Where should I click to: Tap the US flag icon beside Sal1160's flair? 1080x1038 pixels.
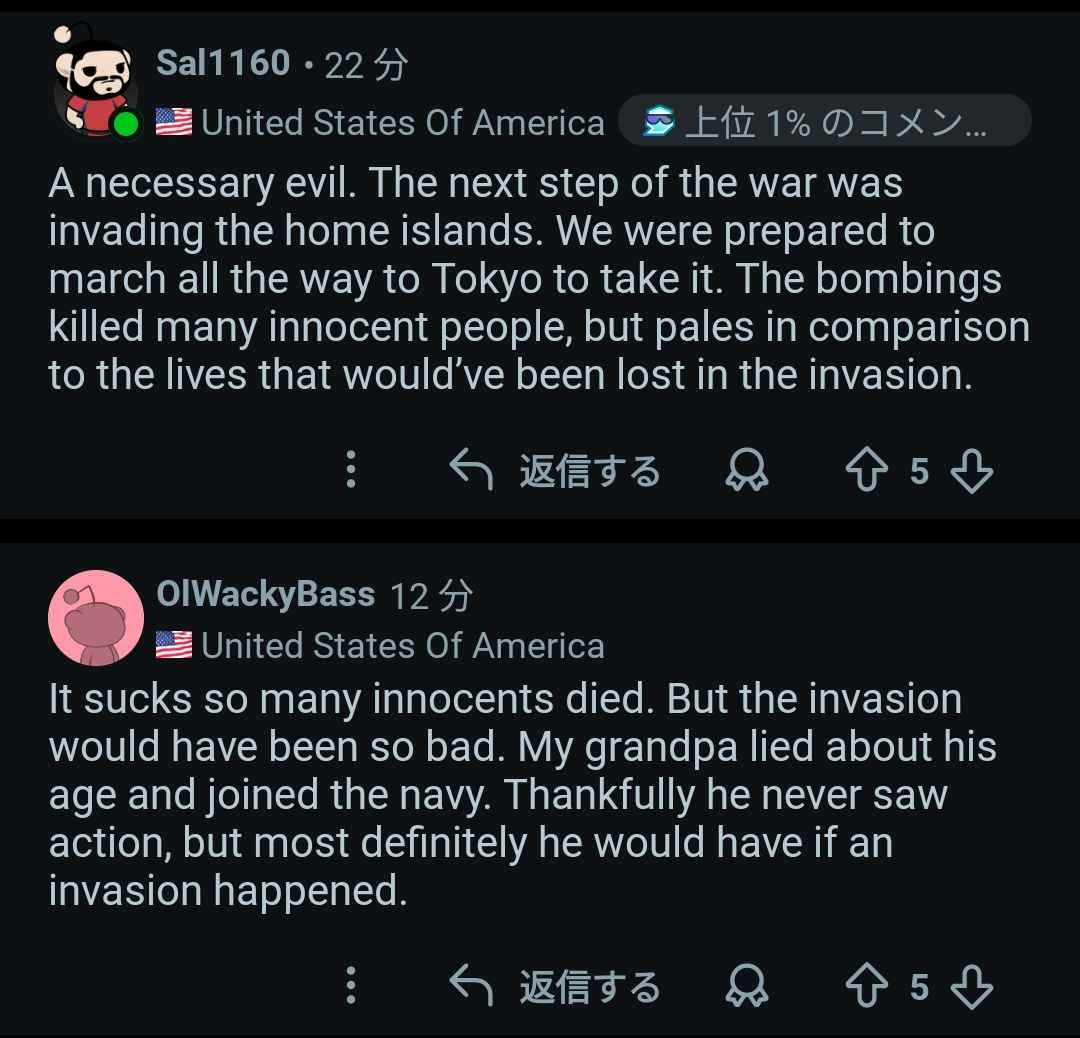[173, 123]
